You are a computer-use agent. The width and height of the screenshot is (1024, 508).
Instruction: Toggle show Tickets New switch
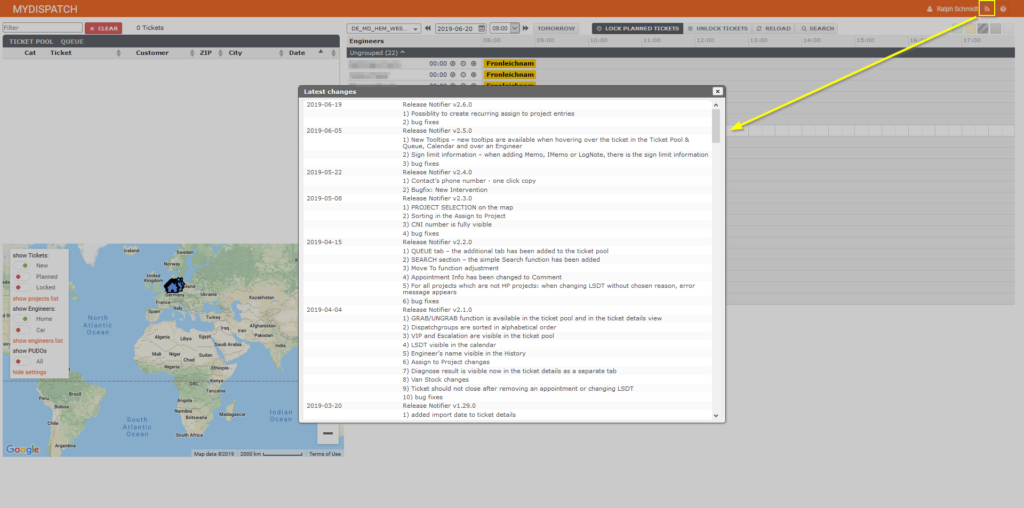coord(23,266)
